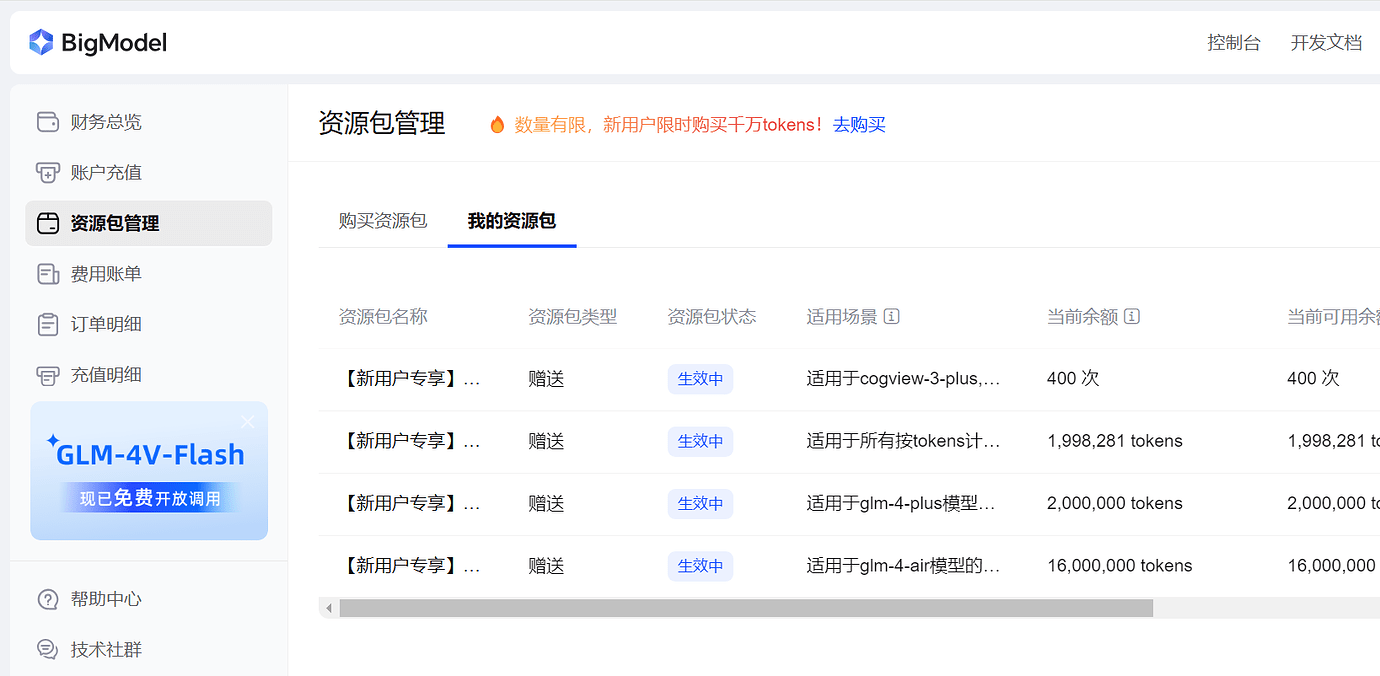Screen dimensions: 1380x676
Task: Click the 订单明细 clipboard icon
Action: [x=47, y=325]
